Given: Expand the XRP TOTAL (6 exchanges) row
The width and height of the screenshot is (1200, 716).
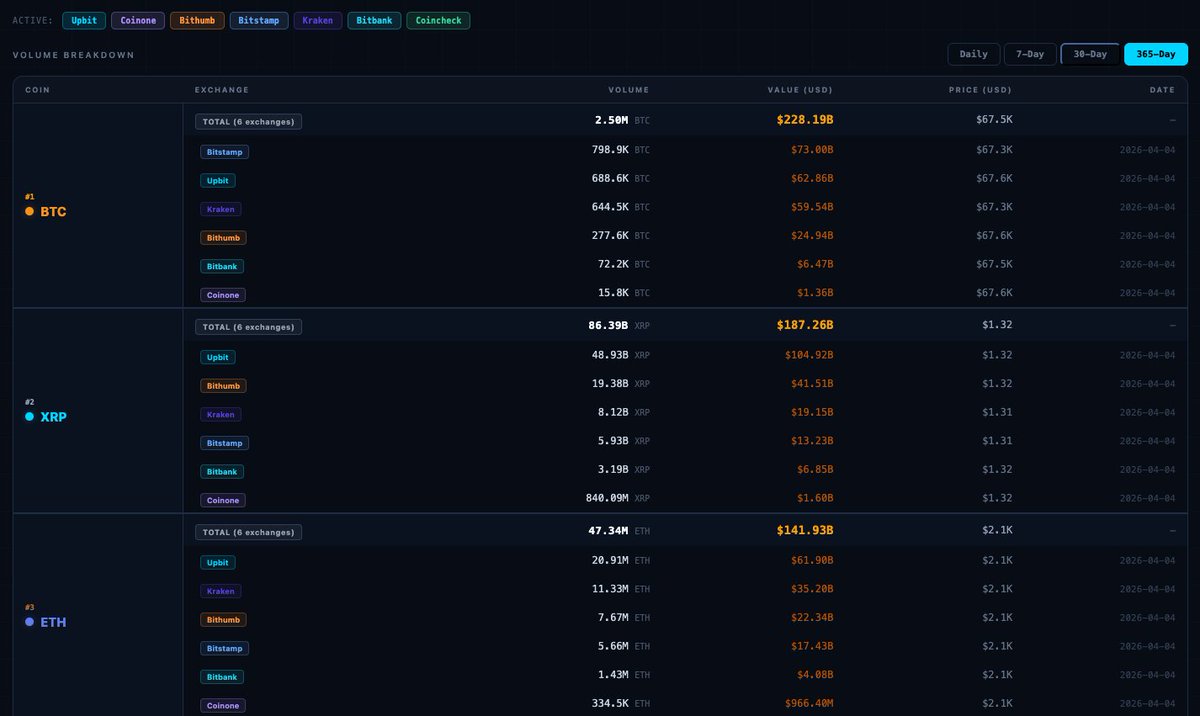Looking at the screenshot, I should [x=248, y=326].
